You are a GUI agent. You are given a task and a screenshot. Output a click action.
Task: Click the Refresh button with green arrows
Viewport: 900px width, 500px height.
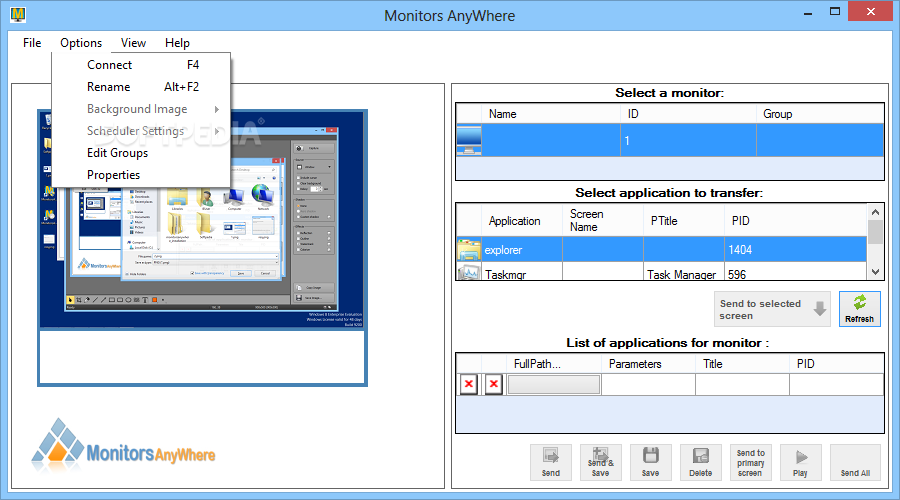tap(859, 309)
